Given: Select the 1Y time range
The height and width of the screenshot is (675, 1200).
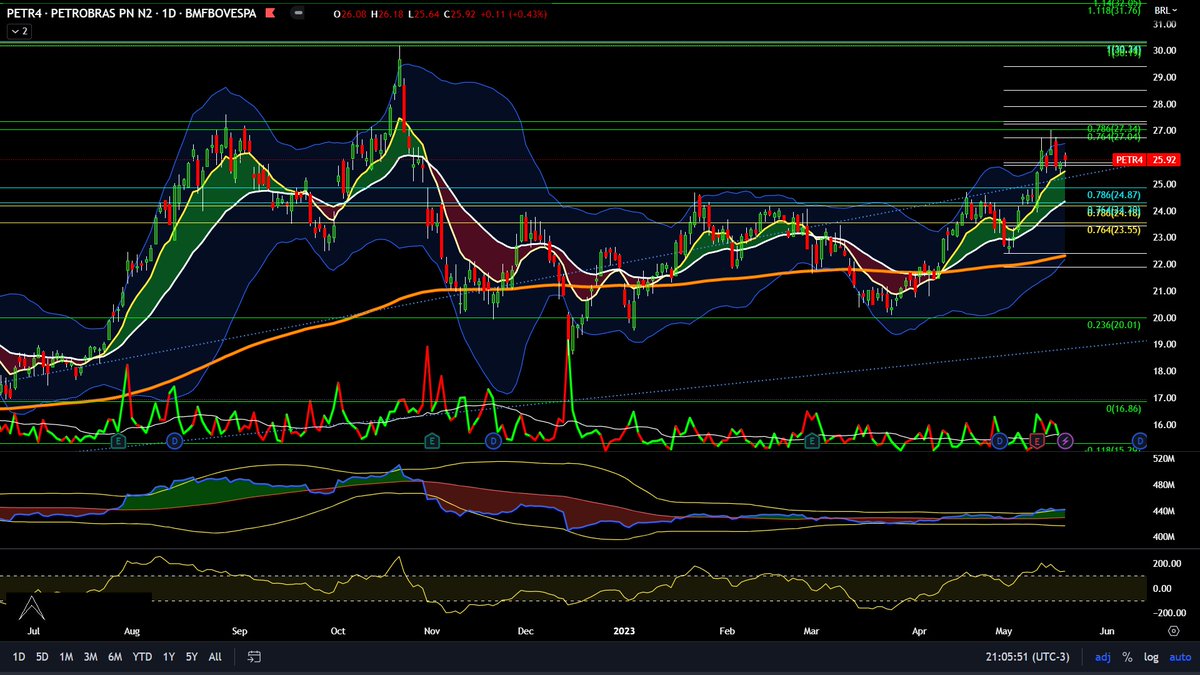Looking at the screenshot, I should tap(168, 657).
